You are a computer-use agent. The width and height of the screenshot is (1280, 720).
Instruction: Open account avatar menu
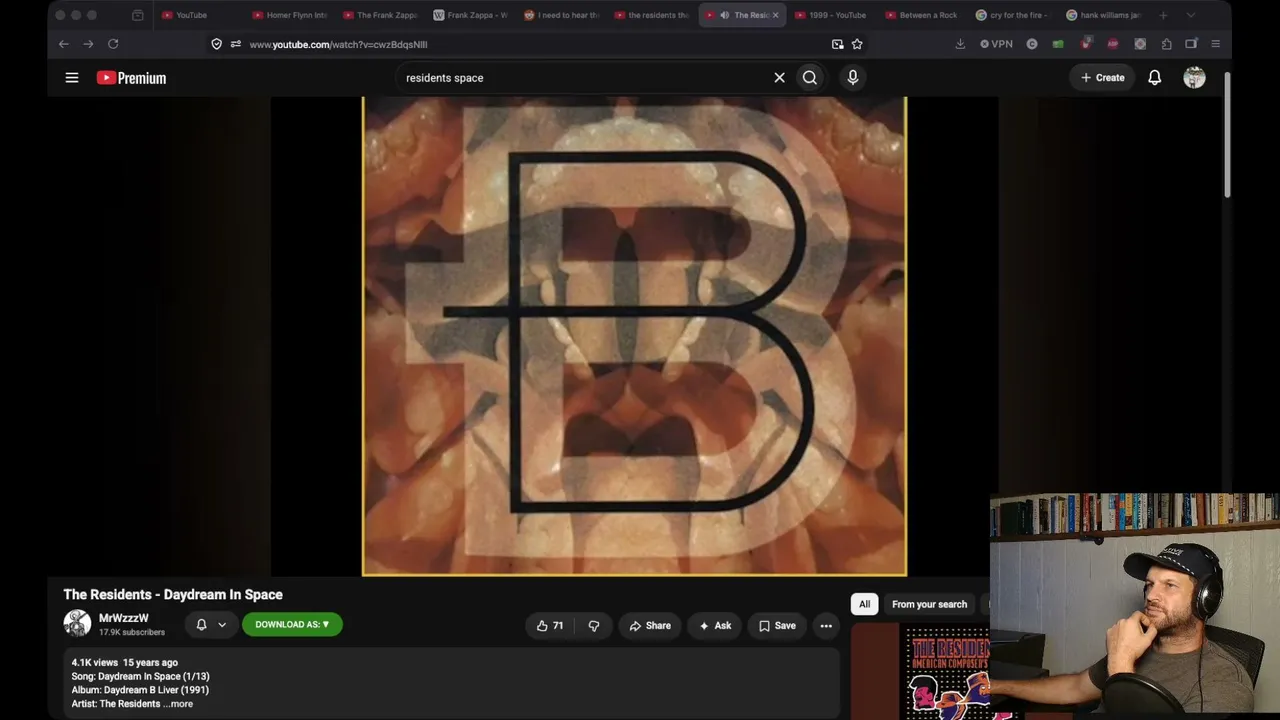[1194, 77]
